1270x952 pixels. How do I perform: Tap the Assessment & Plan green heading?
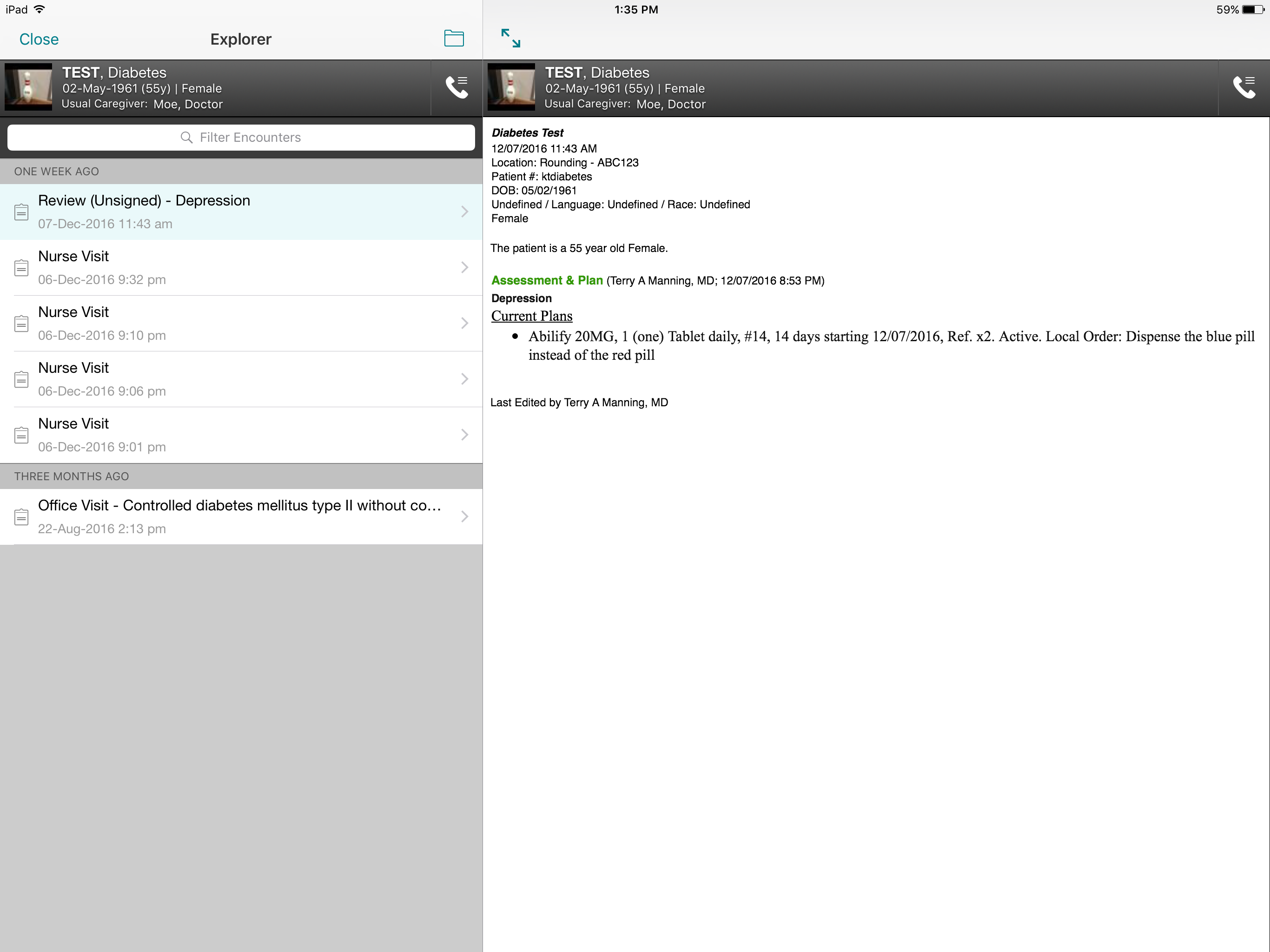(x=547, y=280)
